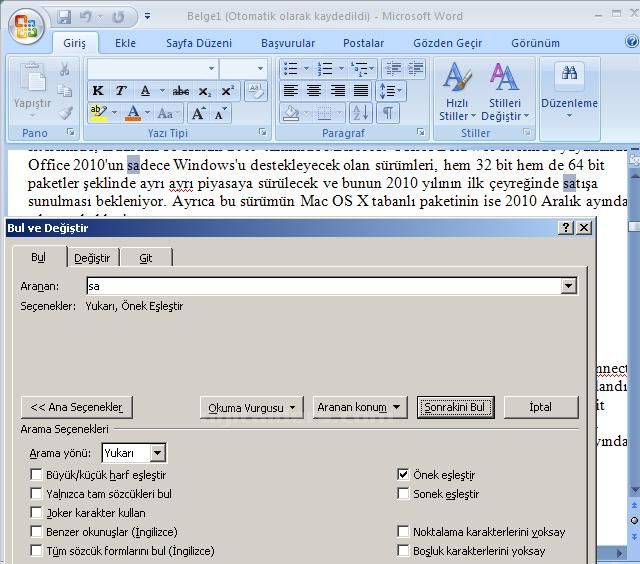Open Aranan konum dropdown button
The image size is (640, 564).
click(360, 408)
